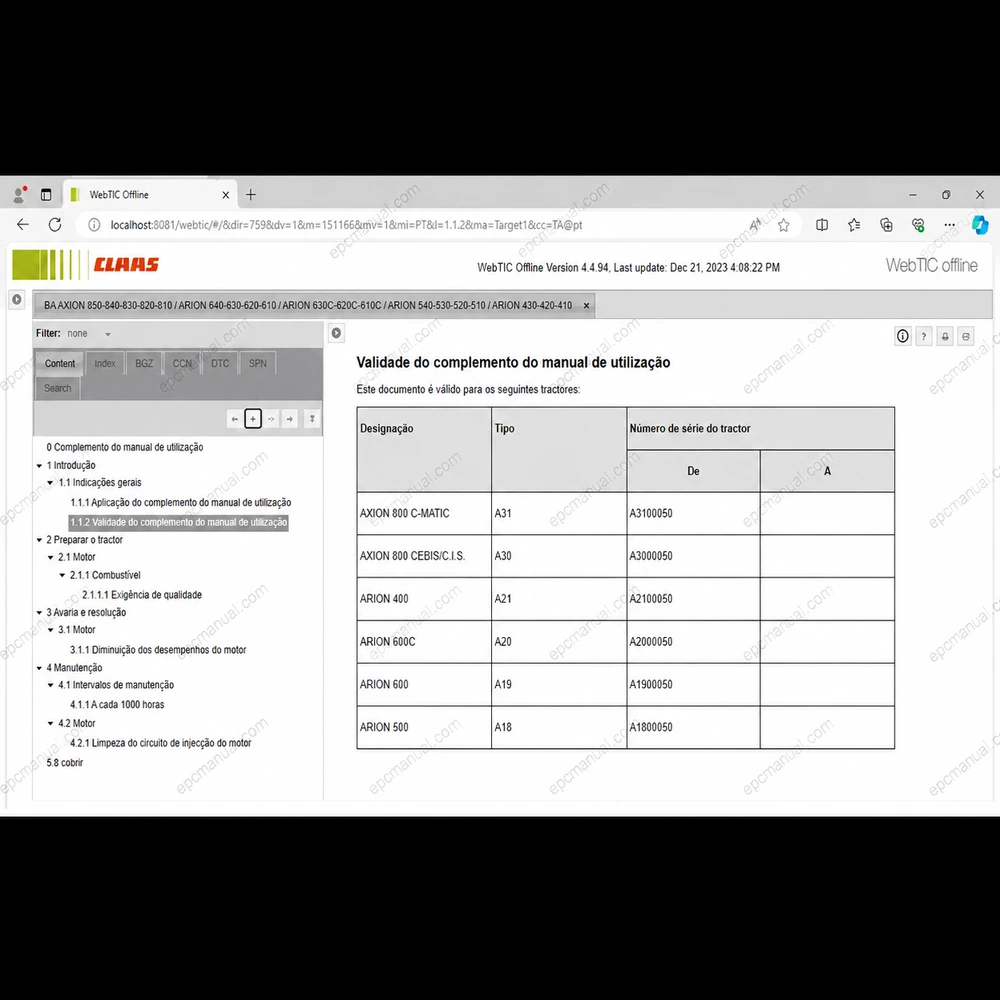Switch to the CCN tab
1000x1000 pixels.
pos(182,363)
